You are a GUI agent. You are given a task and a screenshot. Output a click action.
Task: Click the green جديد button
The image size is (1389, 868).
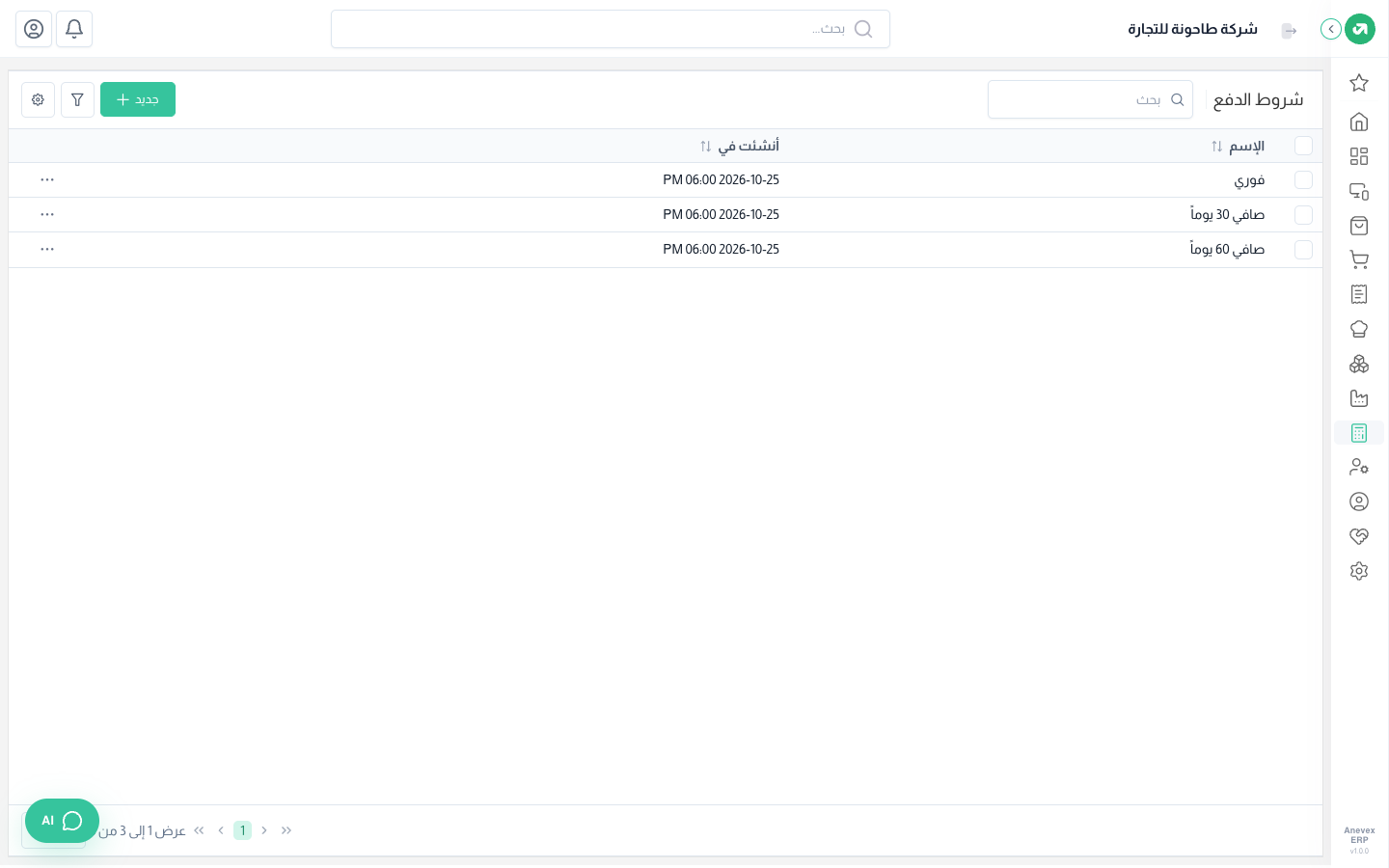pyautogui.click(x=138, y=99)
